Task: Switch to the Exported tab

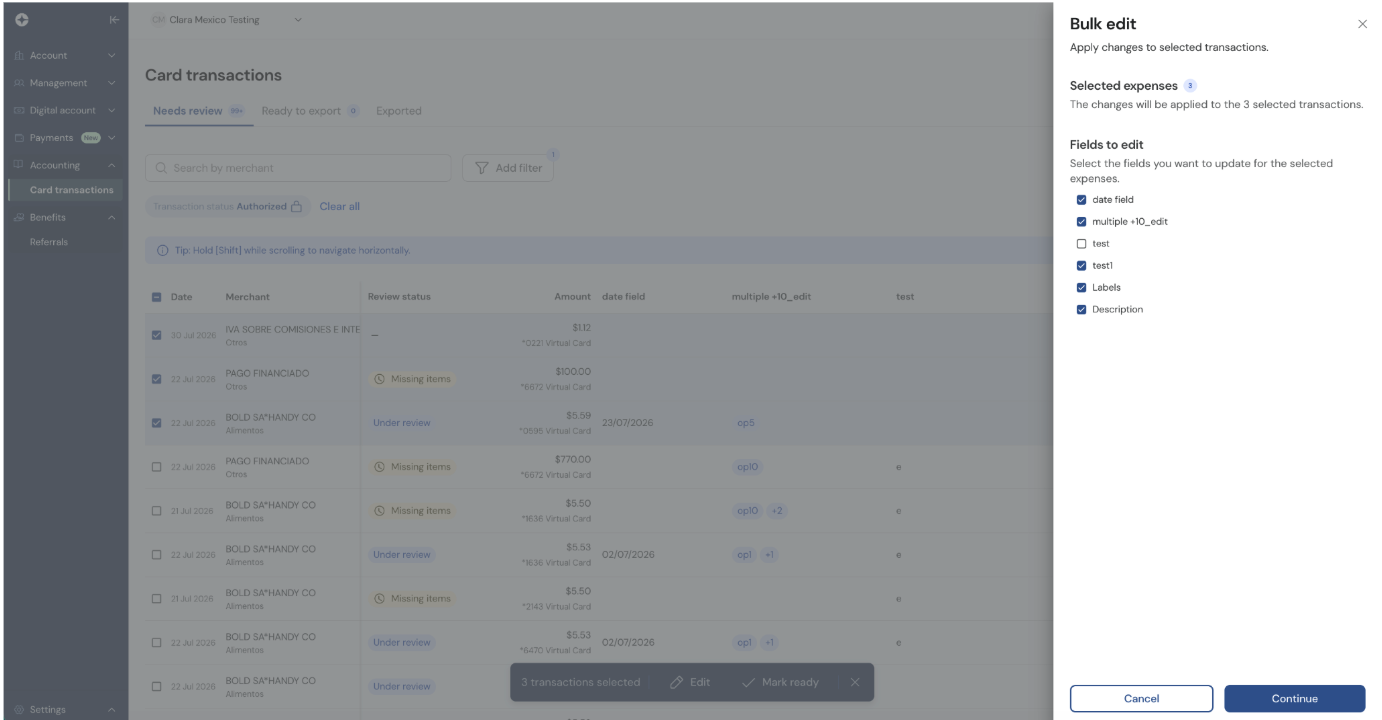Action: pyautogui.click(x=399, y=111)
